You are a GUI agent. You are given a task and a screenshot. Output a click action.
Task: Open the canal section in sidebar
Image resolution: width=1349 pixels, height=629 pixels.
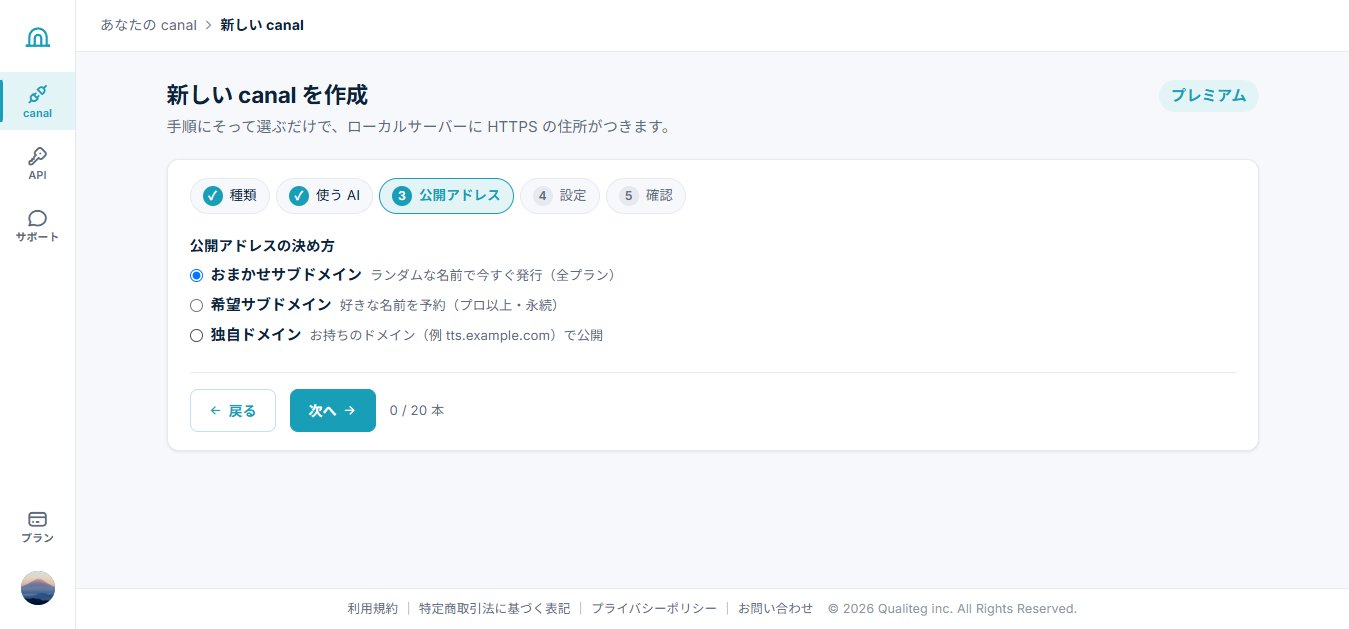click(38, 101)
